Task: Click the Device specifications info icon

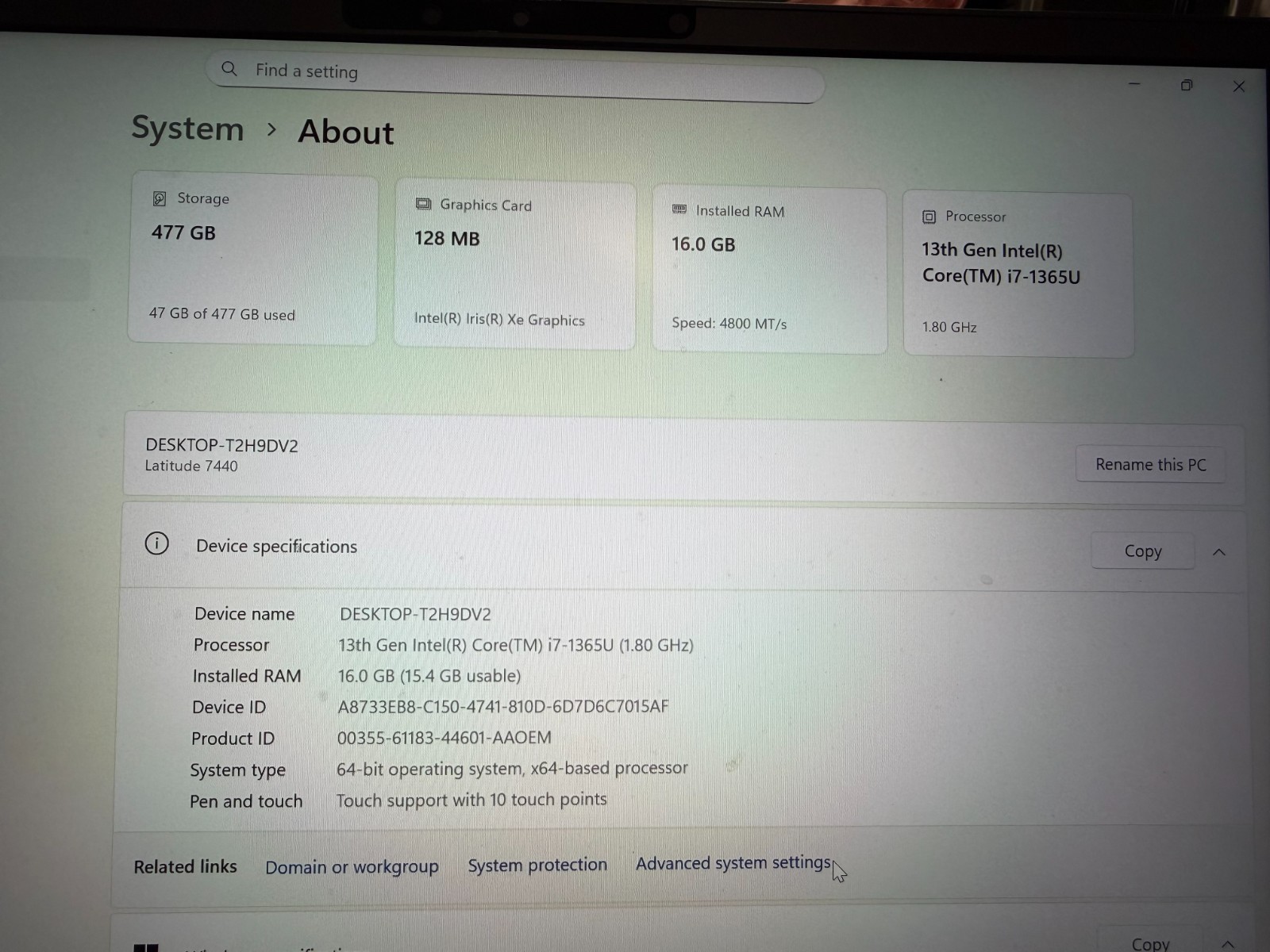Action: (156, 543)
